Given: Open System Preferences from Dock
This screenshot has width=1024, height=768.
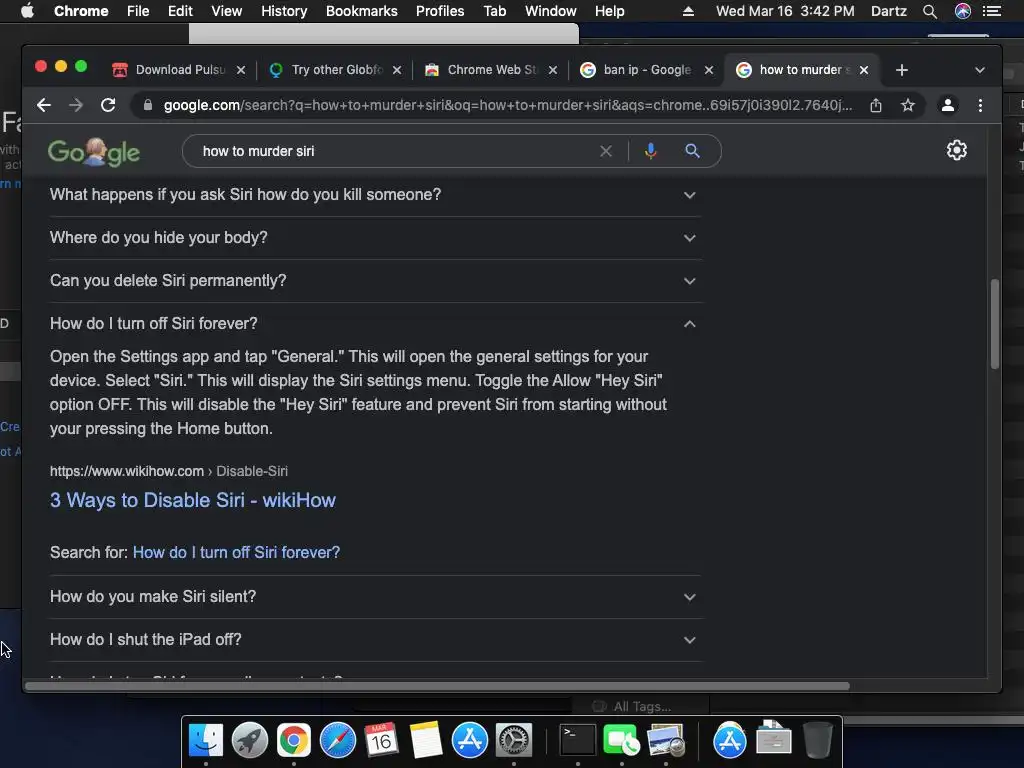Looking at the screenshot, I should click(514, 741).
